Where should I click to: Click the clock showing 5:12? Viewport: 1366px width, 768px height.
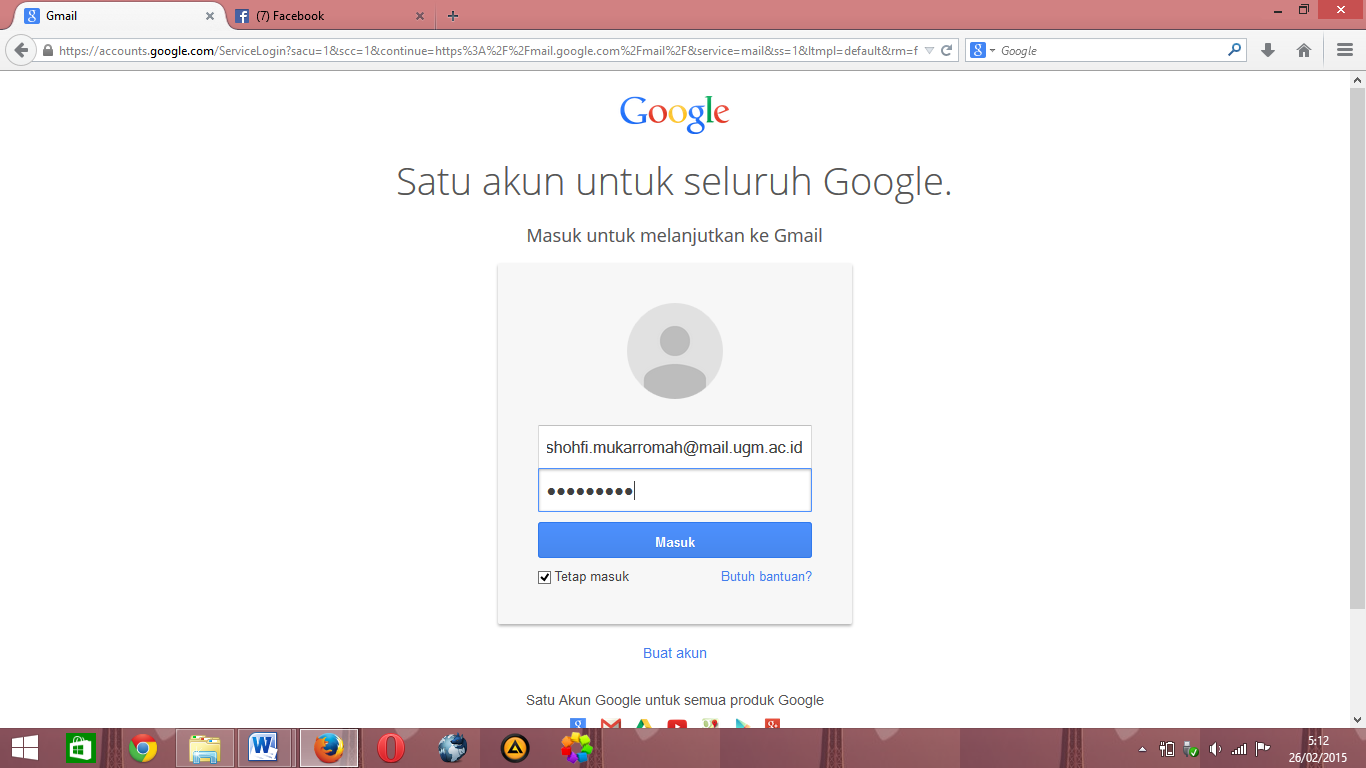click(1318, 741)
